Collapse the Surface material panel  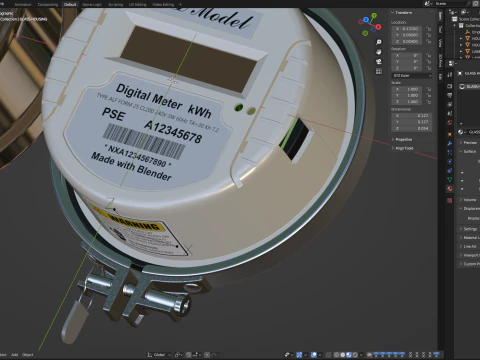click(469, 151)
